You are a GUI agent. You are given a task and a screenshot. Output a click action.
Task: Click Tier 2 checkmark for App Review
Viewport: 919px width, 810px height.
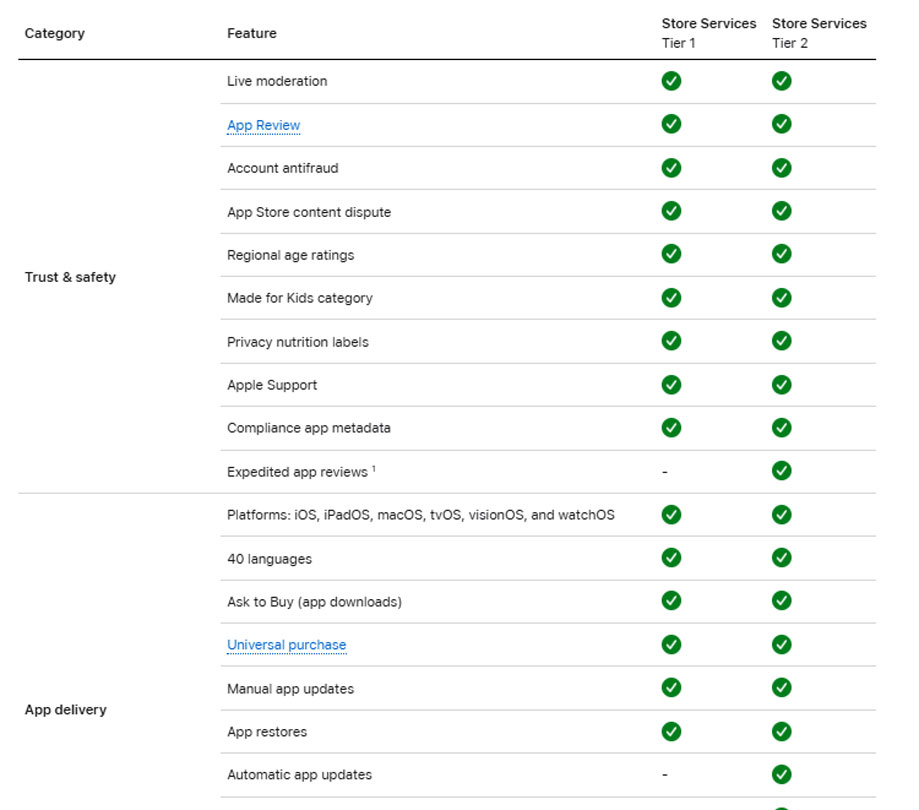781,124
